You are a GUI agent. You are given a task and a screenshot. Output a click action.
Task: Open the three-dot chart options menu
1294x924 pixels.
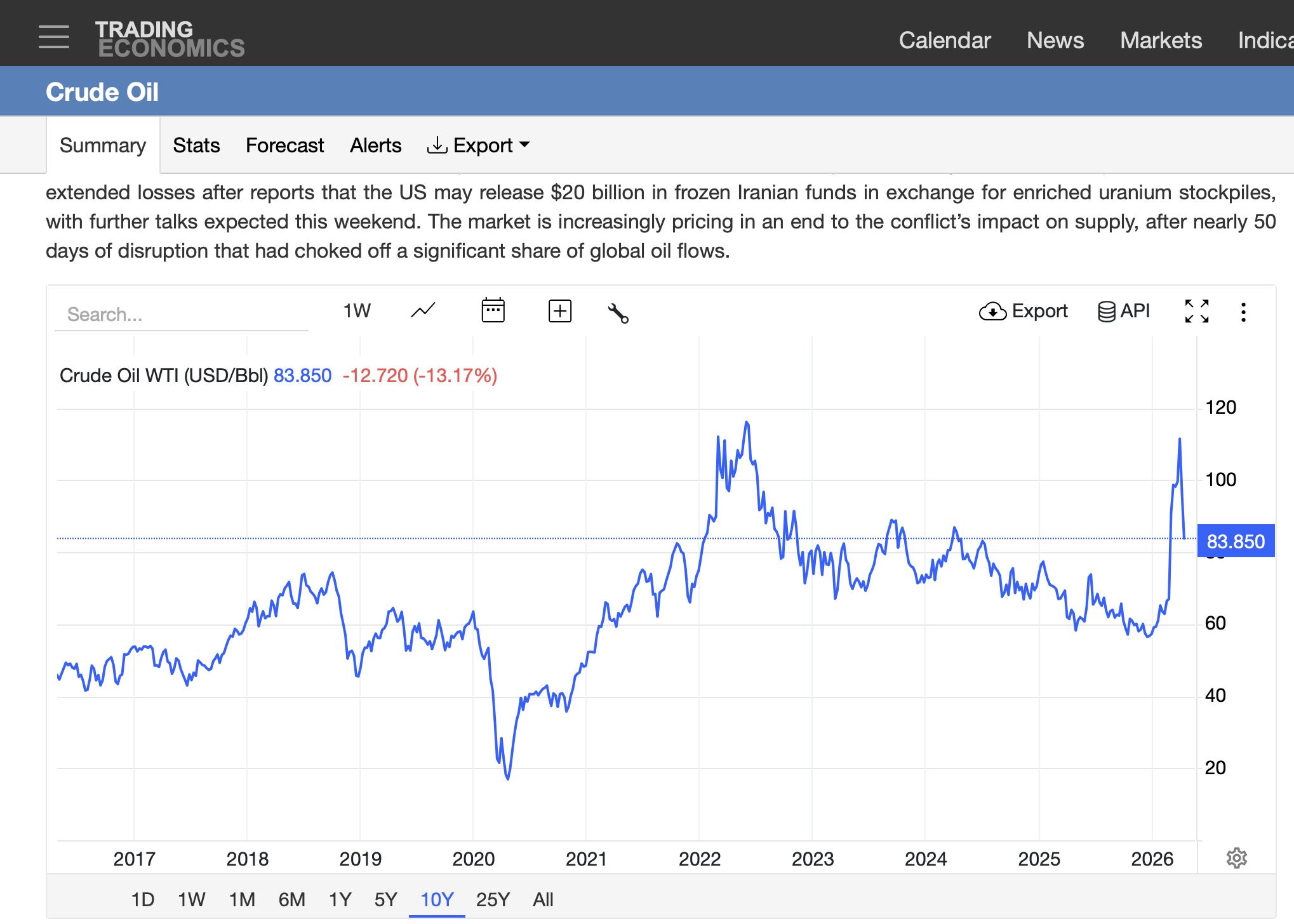pos(1243,312)
